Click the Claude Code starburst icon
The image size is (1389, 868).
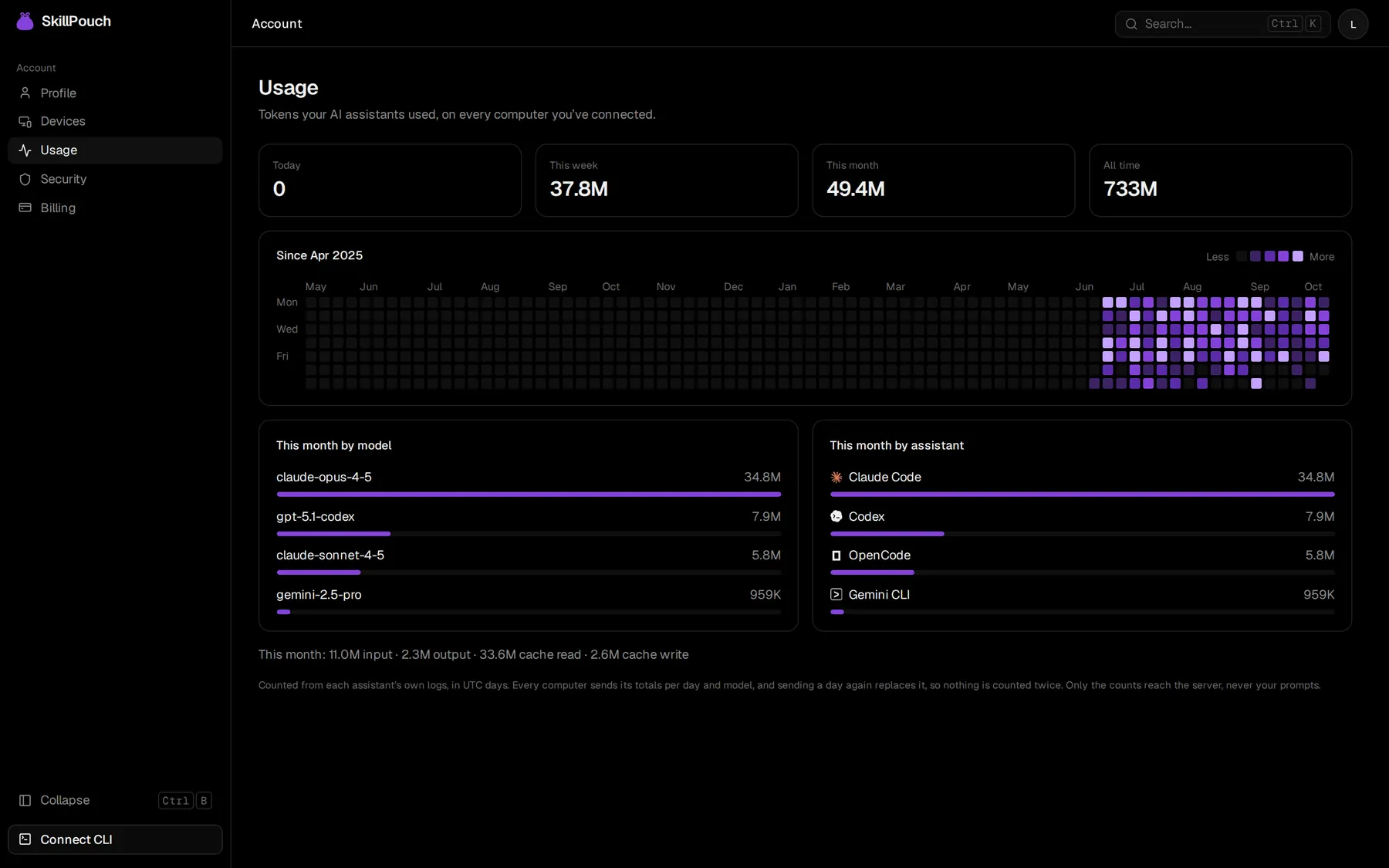pyautogui.click(x=836, y=478)
